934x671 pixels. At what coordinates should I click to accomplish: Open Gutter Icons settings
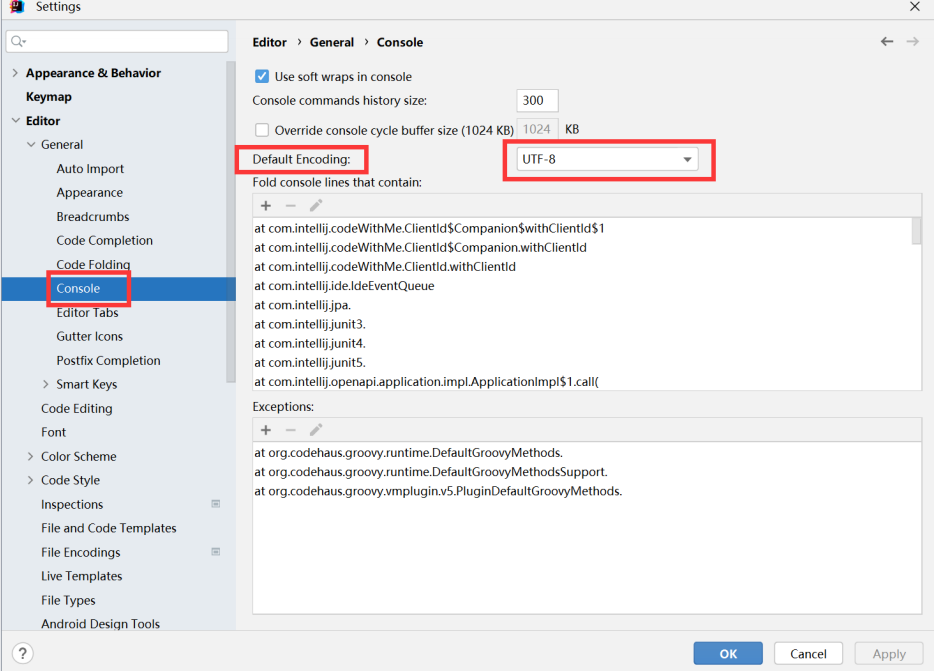tap(89, 336)
